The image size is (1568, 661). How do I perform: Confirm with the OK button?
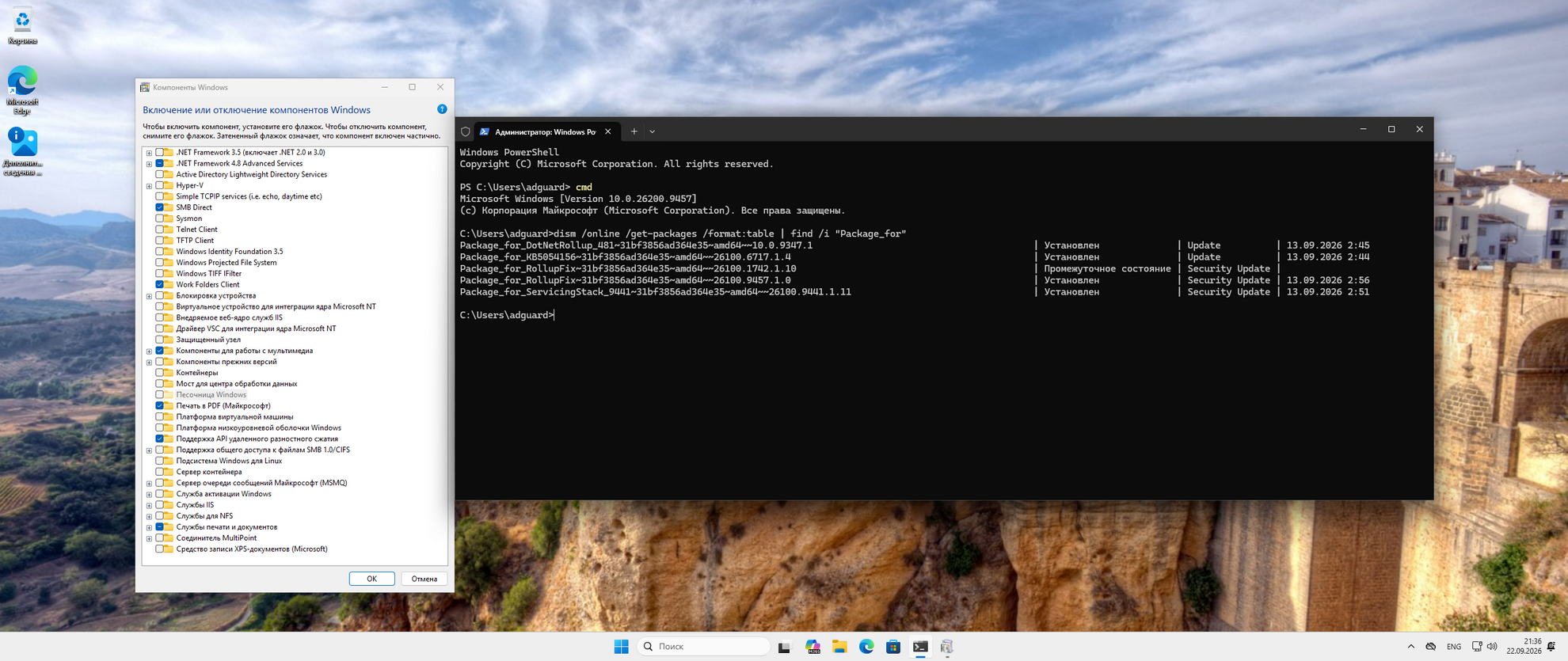tap(371, 579)
